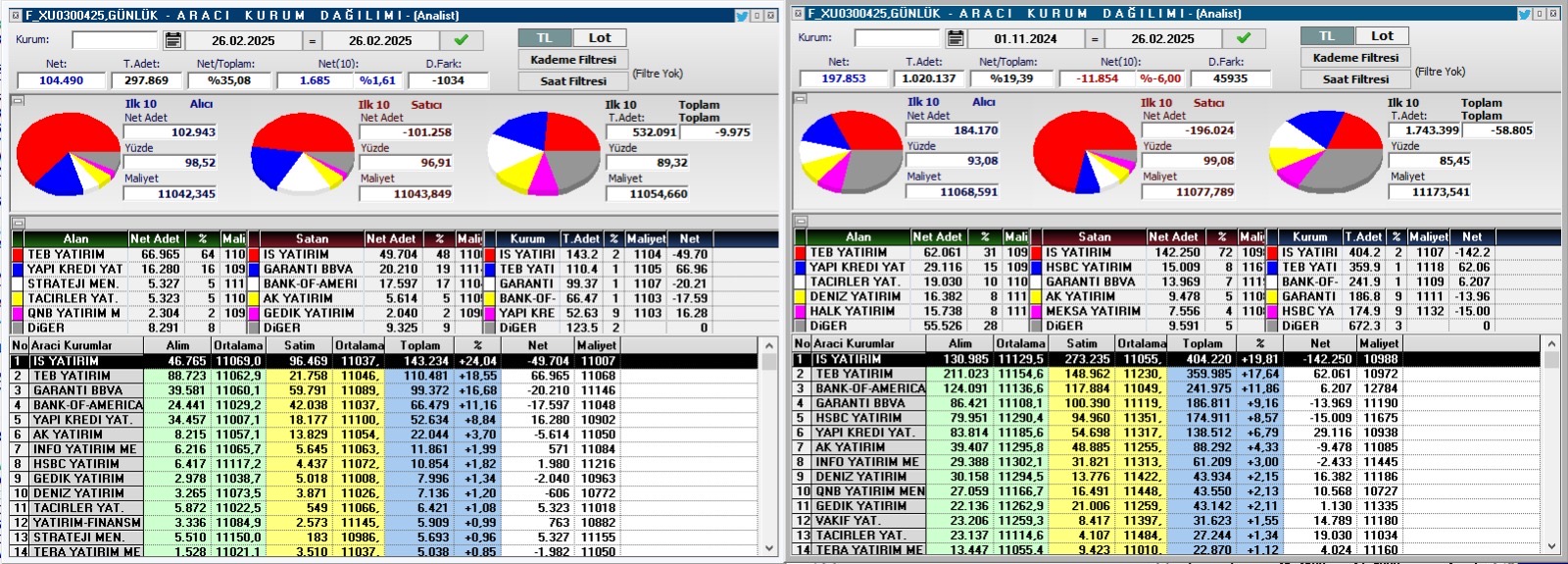Confirm dates with left window green checkmark
Viewport: 1568px width, 564px height.
462,40
